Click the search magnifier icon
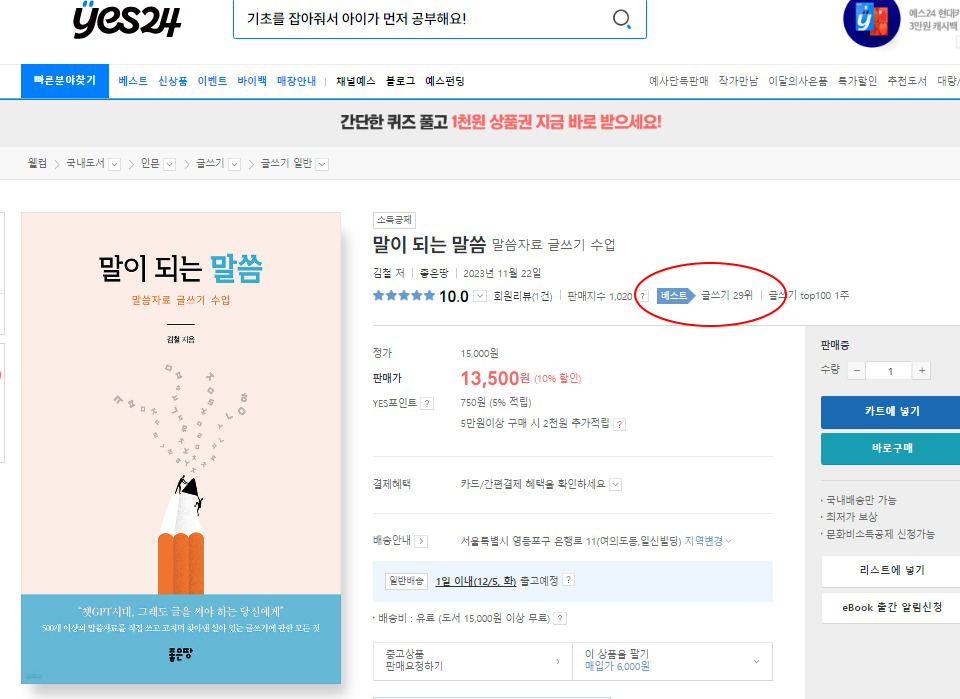The width and height of the screenshot is (960, 699). (621, 18)
